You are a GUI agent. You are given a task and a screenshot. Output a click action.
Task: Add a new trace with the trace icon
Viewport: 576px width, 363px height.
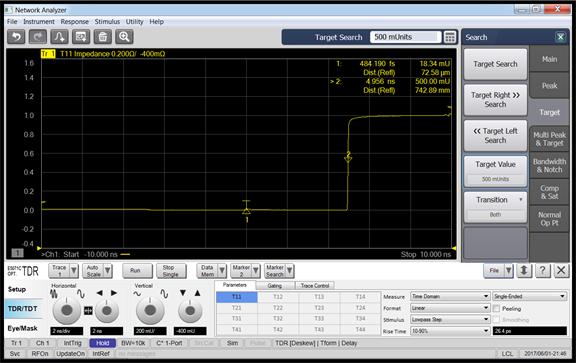tap(59, 37)
